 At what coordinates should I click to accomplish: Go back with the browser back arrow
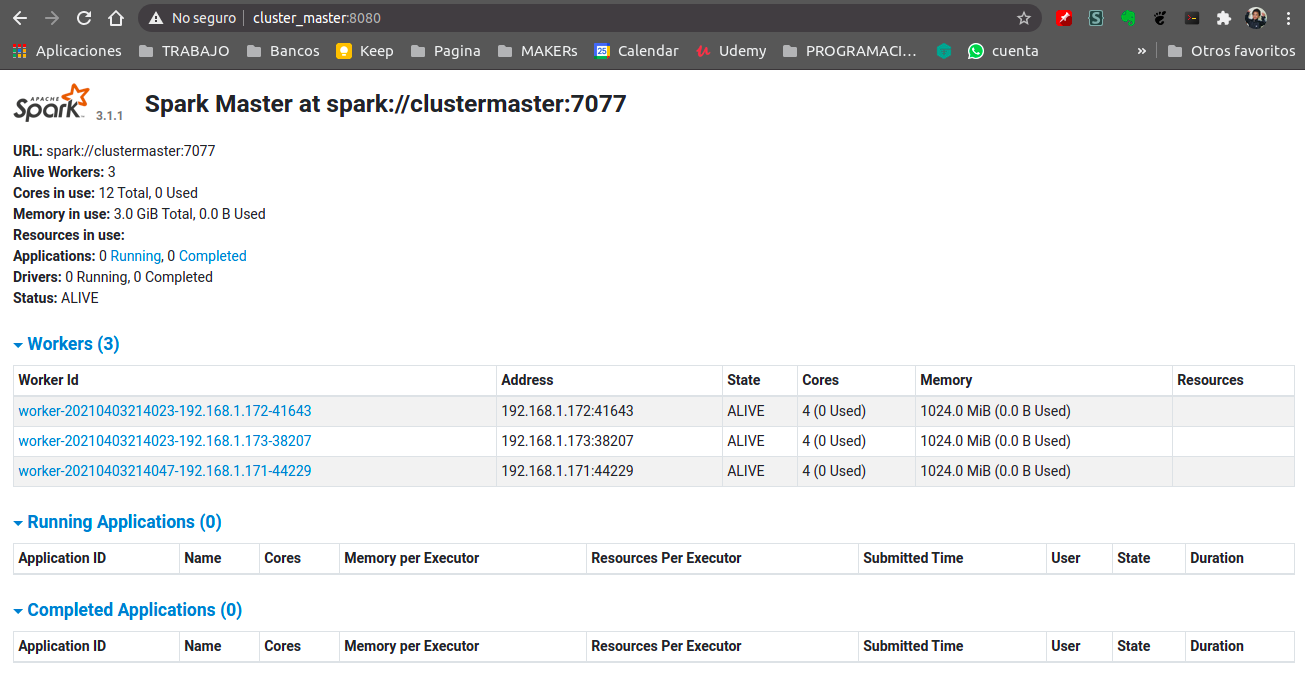pos(20,18)
